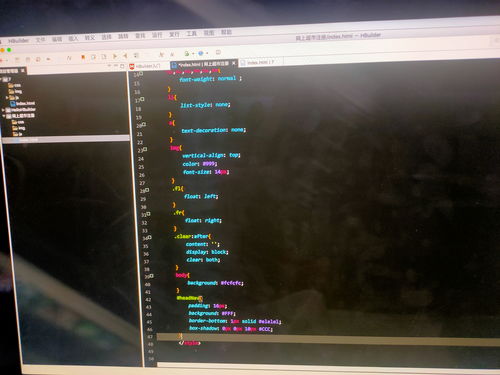Image resolution: width=500 pixels, height=375 pixels.
Task: Click the orange right-pointing arrow toolbar icon
Action: point(115,56)
